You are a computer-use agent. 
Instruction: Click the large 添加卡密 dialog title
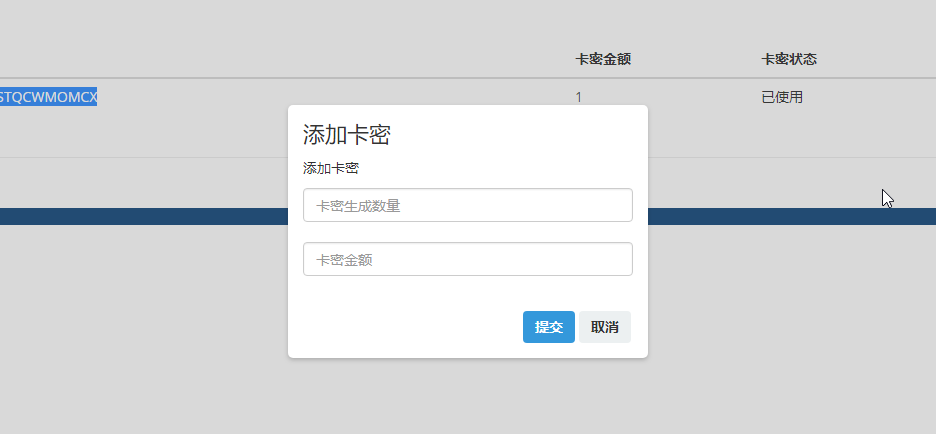click(346, 136)
